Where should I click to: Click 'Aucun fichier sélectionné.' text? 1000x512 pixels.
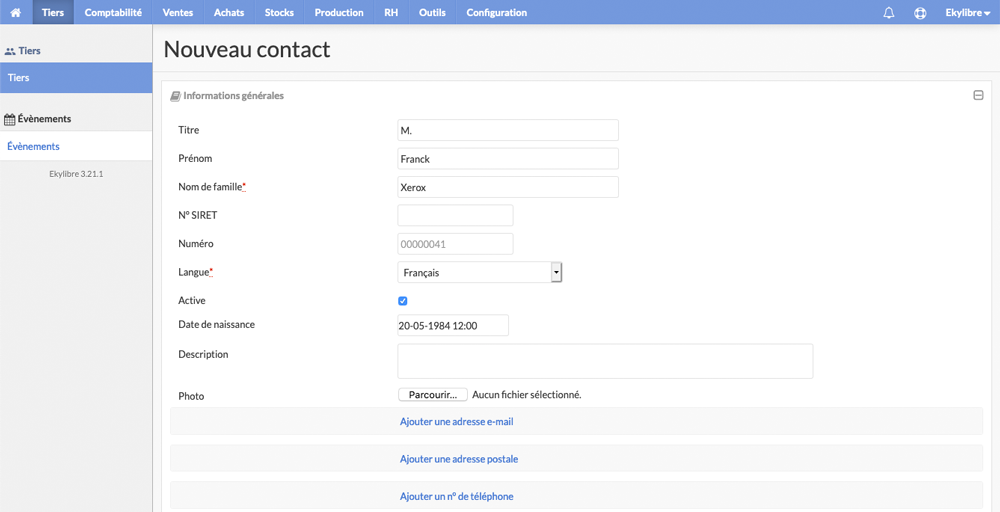coord(527,395)
